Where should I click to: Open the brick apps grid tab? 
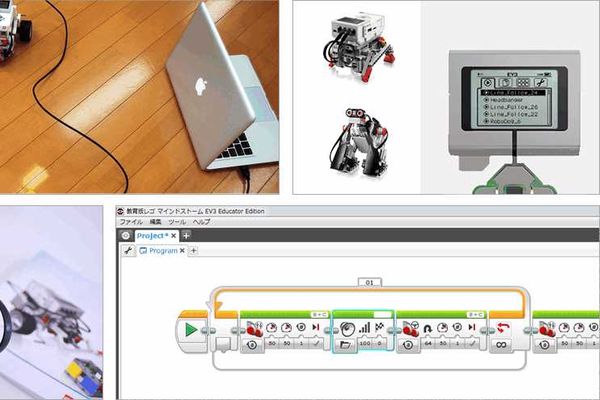tap(522, 82)
